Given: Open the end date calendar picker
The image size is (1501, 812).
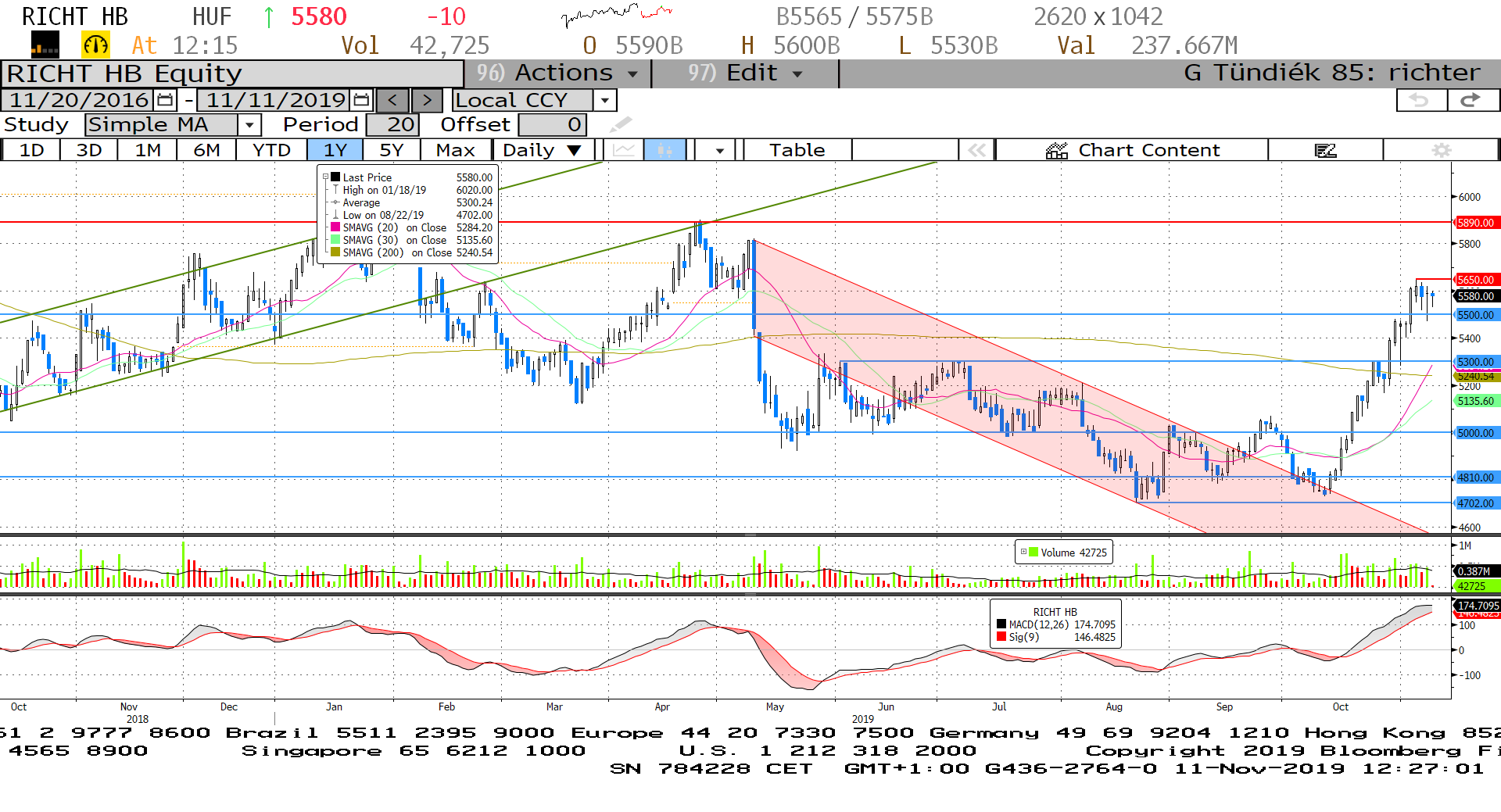Looking at the screenshot, I should pos(361,100).
